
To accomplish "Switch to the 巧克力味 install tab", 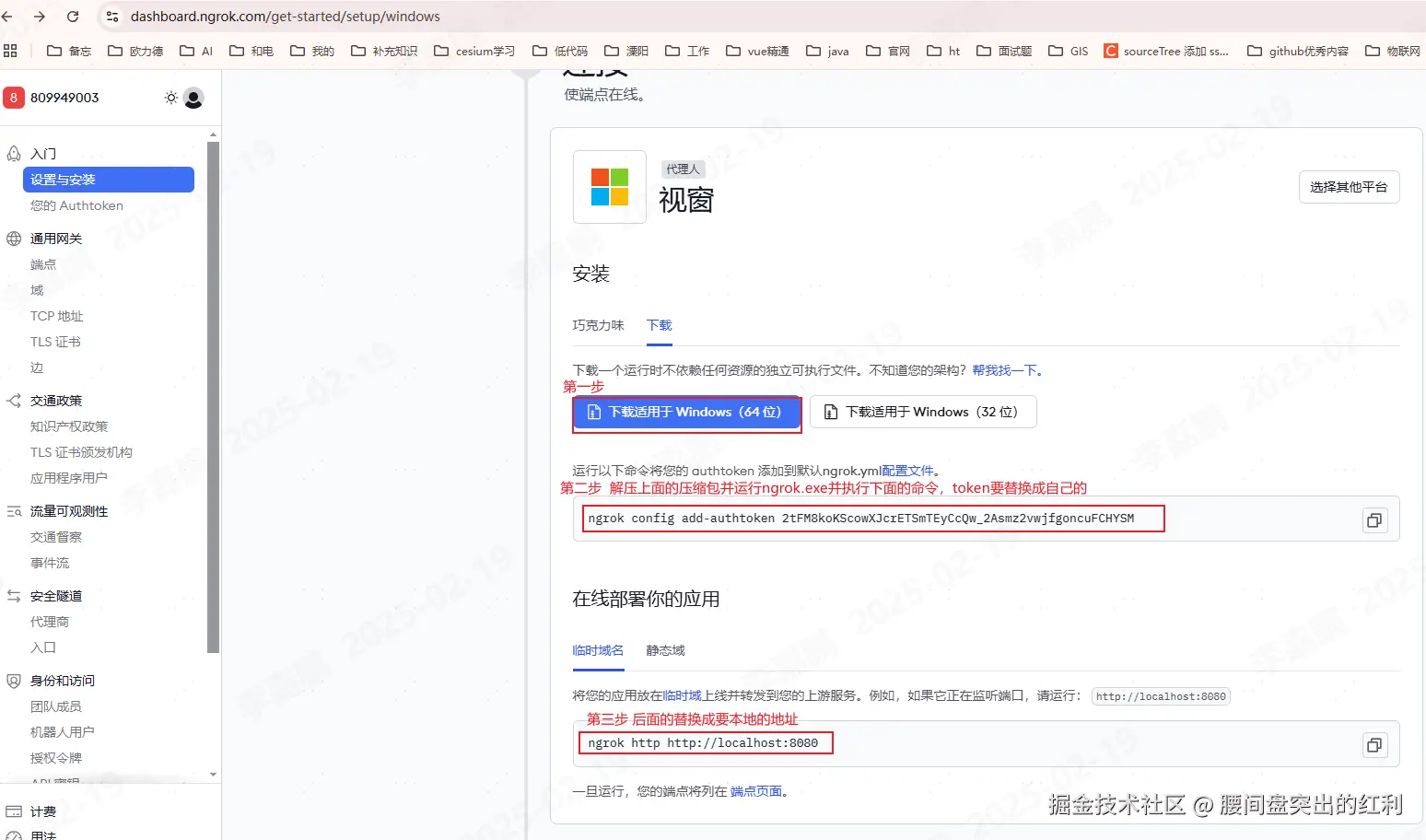I will pos(598,325).
